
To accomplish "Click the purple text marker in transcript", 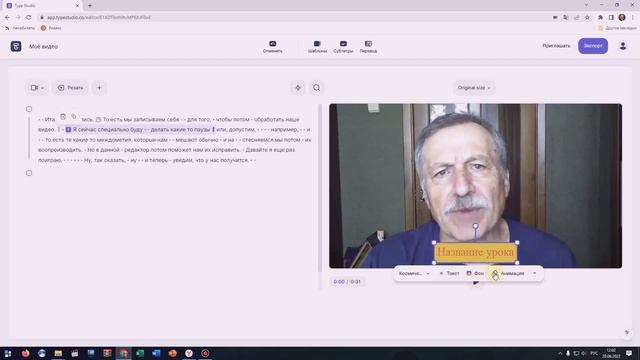I will 68,129.
